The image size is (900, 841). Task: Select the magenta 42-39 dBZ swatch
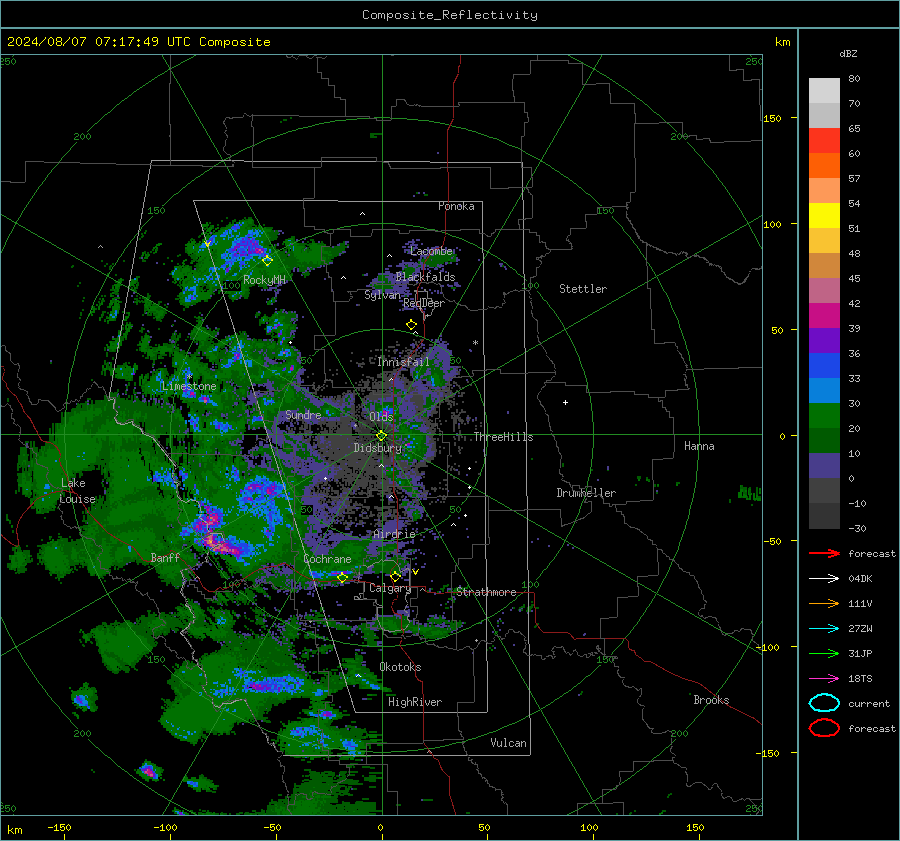point(824,316)
